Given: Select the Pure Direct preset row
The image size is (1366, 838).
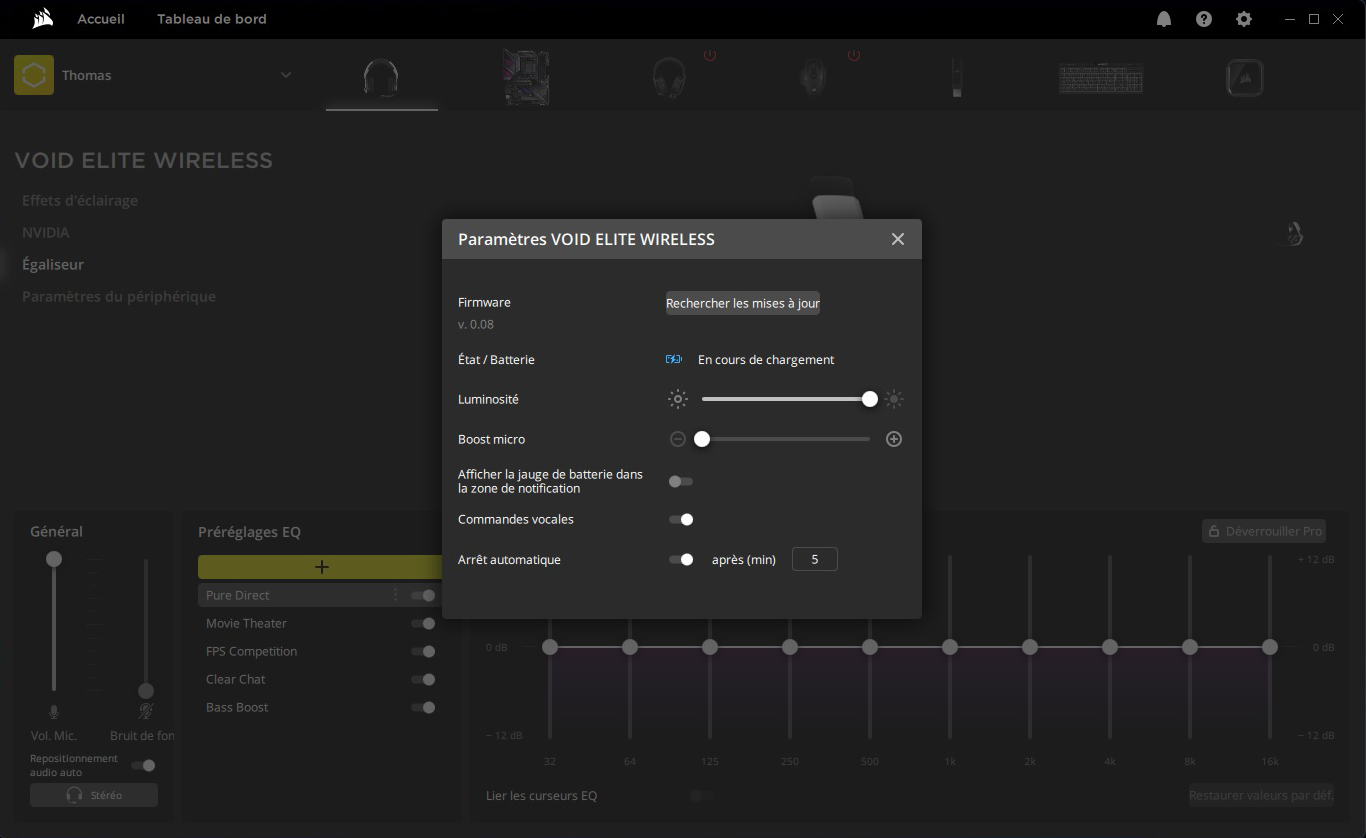Looking at the screenshot, I should (320, 595).
